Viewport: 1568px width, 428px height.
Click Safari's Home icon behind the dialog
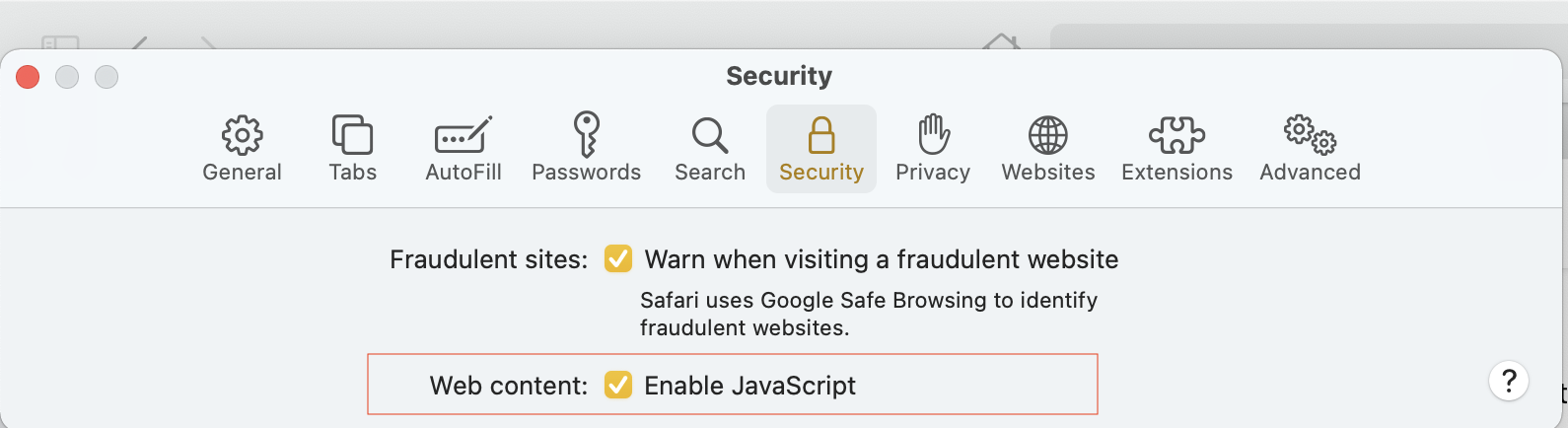coord(1001,42)
